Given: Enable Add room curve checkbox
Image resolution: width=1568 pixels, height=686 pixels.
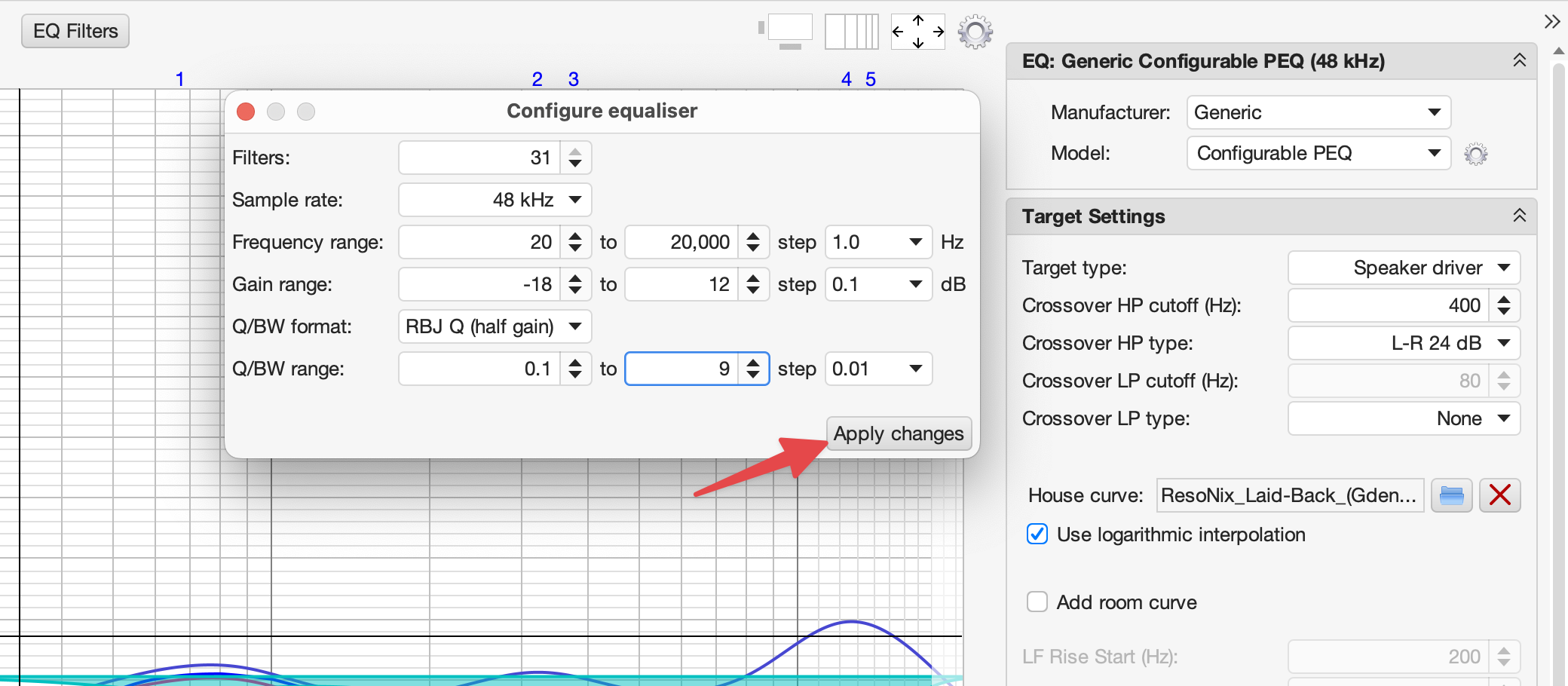Looking at the screenshot, I should (x=1037, y=602).
